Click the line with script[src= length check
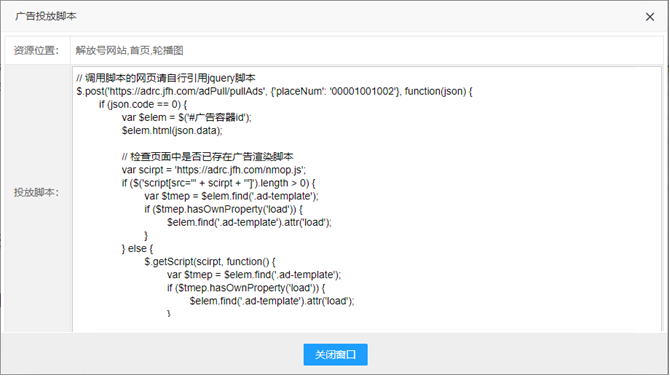Screen dimensions: 670x377 [218, 183]
